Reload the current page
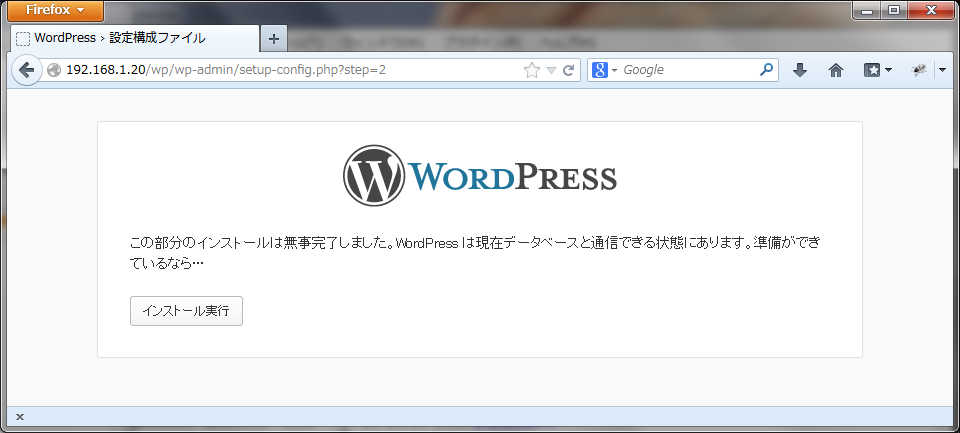The width and height of the screenshot is (960, 433). (569, 70)
